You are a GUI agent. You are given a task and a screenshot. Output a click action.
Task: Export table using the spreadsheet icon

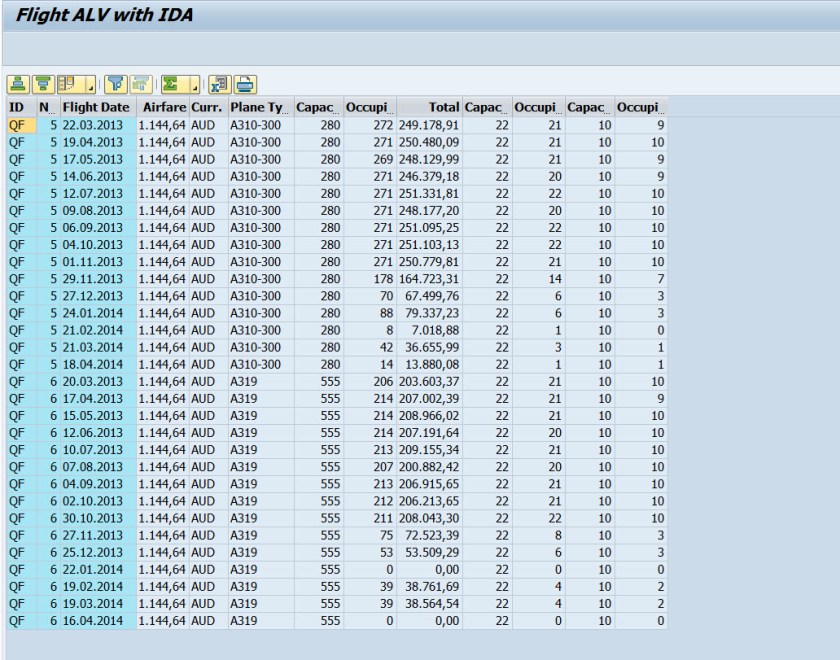point(220,84)
